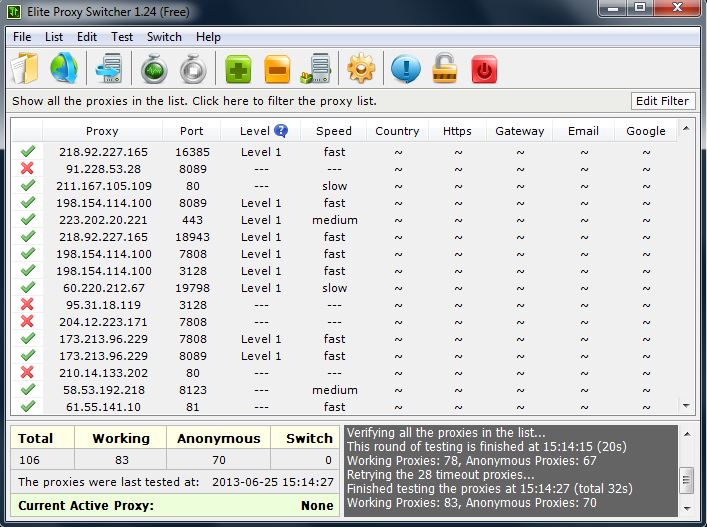Click the Working count 83
The height and width of the screenshot is (527, 707).
click(121, 460)
